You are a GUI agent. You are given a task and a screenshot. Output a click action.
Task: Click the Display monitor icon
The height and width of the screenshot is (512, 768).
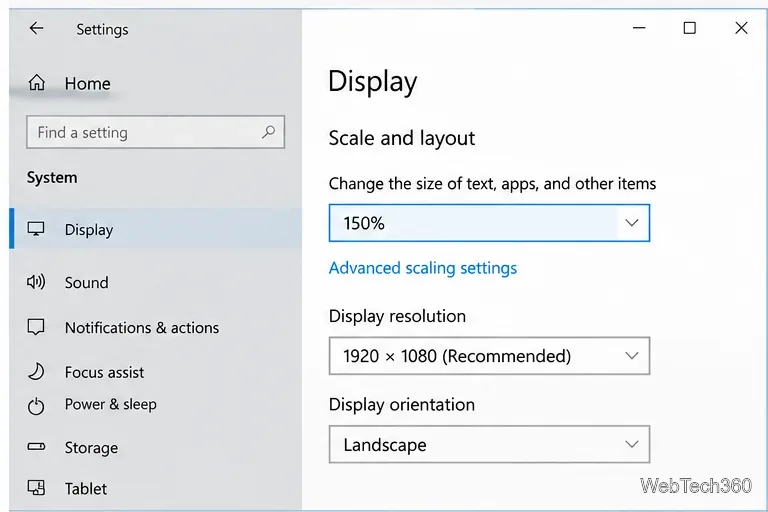tap(36, 229)
